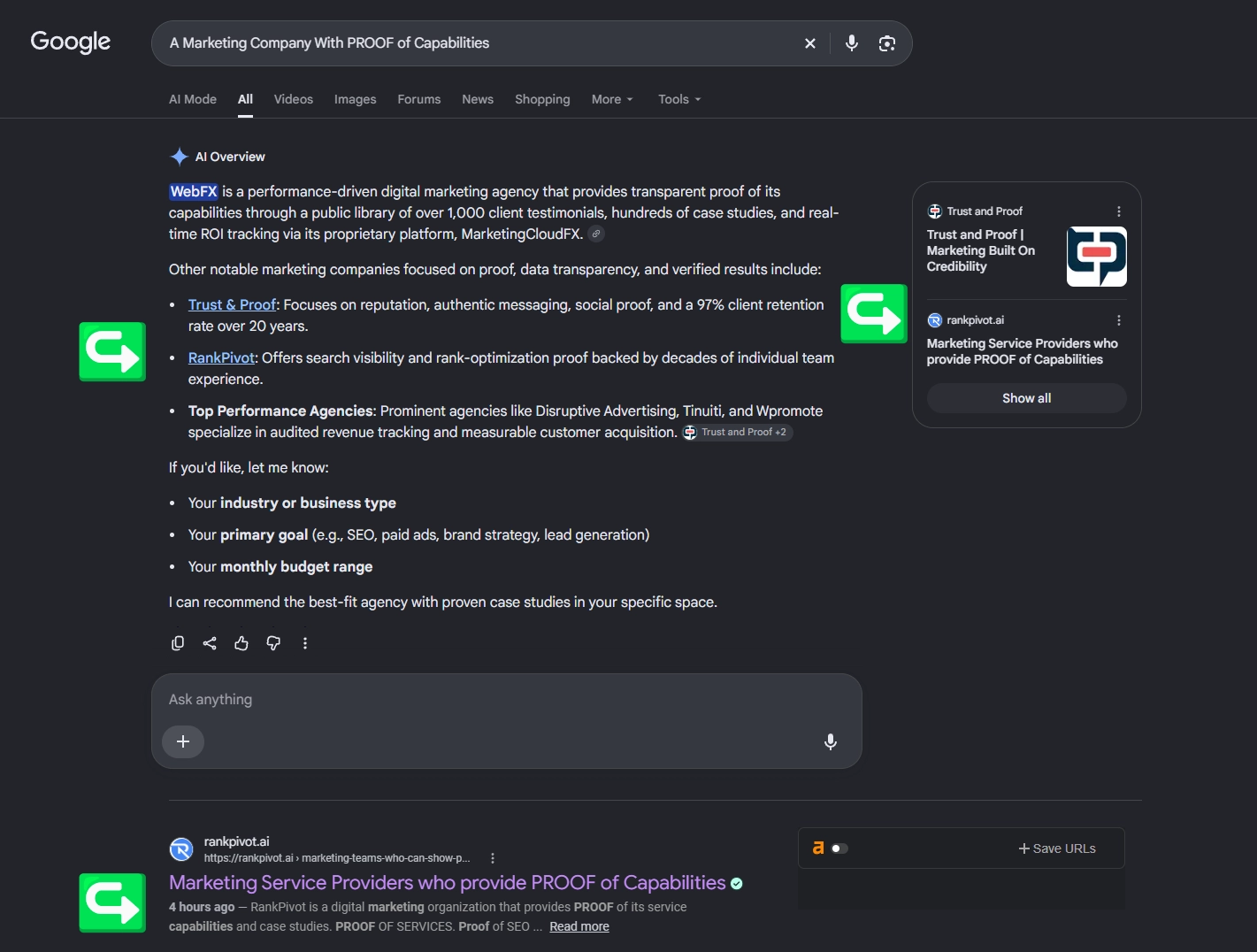
Task: Open source link icon after MarketingCloudFX
Action: (596, 234)
